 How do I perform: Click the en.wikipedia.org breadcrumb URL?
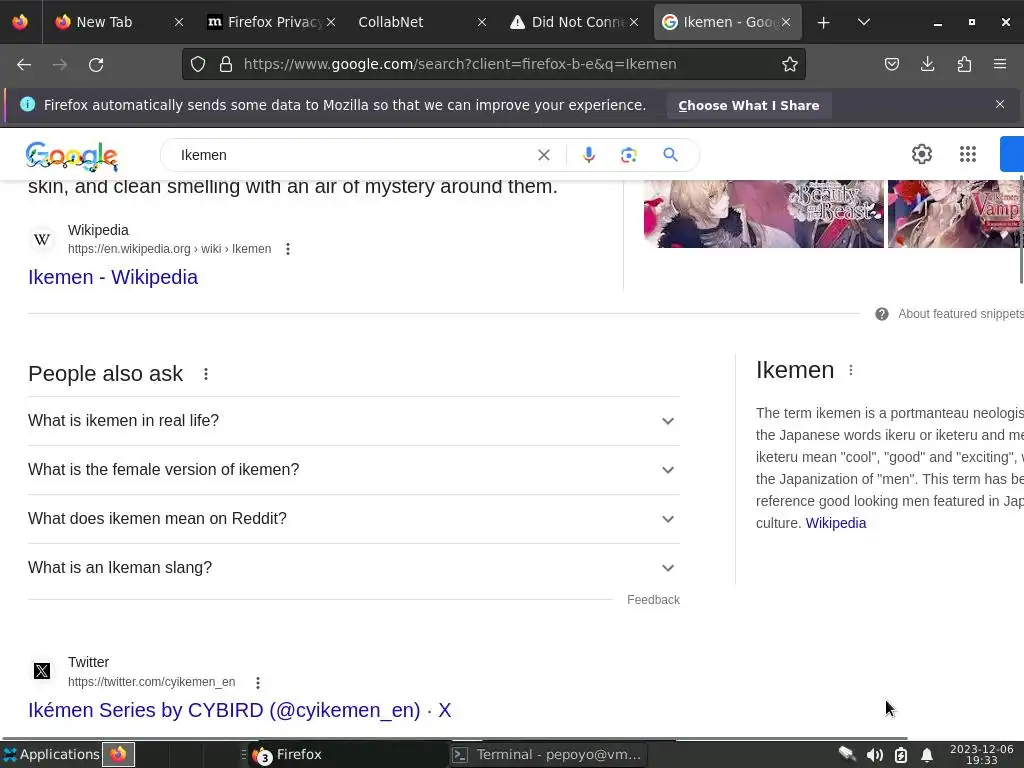coord(169,249)
